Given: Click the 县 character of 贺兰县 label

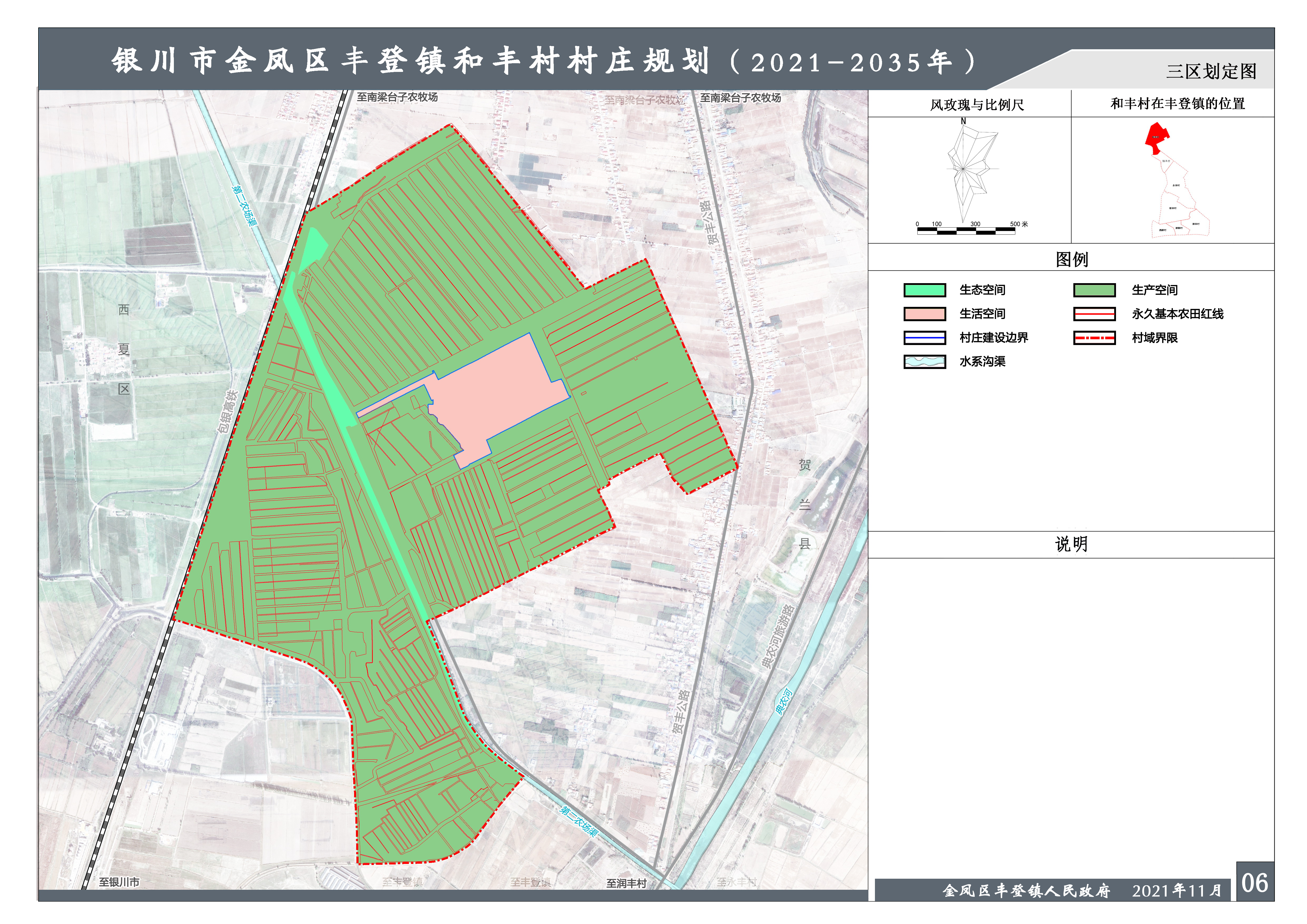Looking at the screenshot, I should point(804,544).
